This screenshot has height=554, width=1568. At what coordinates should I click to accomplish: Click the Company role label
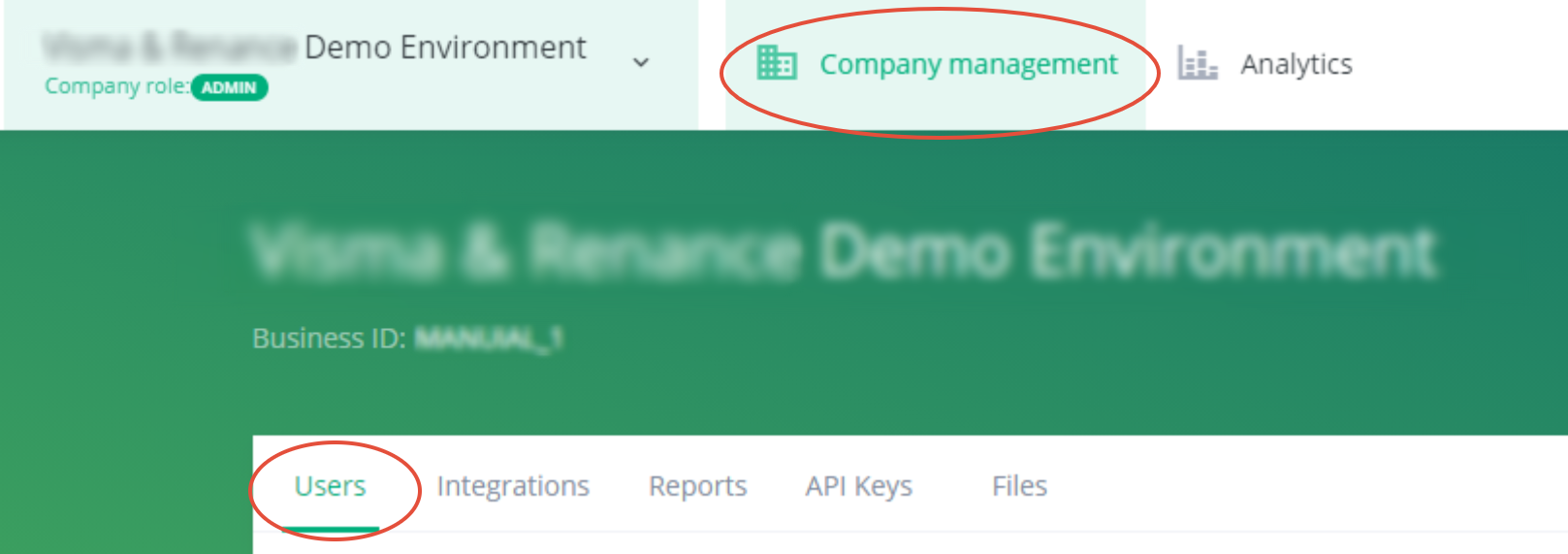[x=117, y=86]
